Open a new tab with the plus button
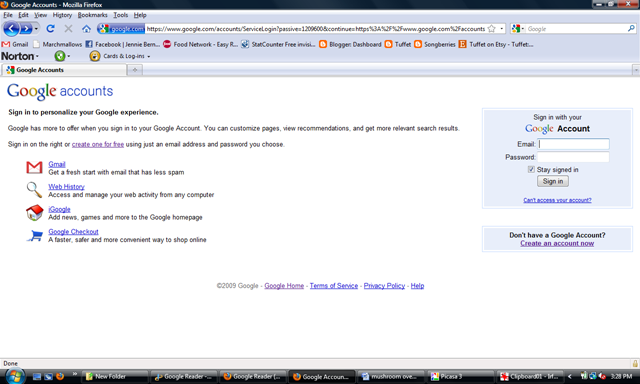Screen dimensions: 640x384 coord(135,70)
